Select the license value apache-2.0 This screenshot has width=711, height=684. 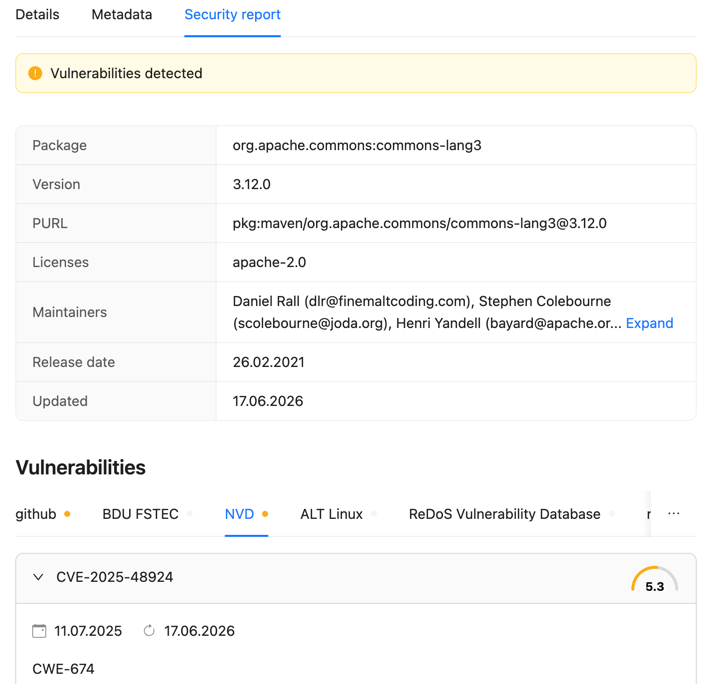click(x=269, y=262)
